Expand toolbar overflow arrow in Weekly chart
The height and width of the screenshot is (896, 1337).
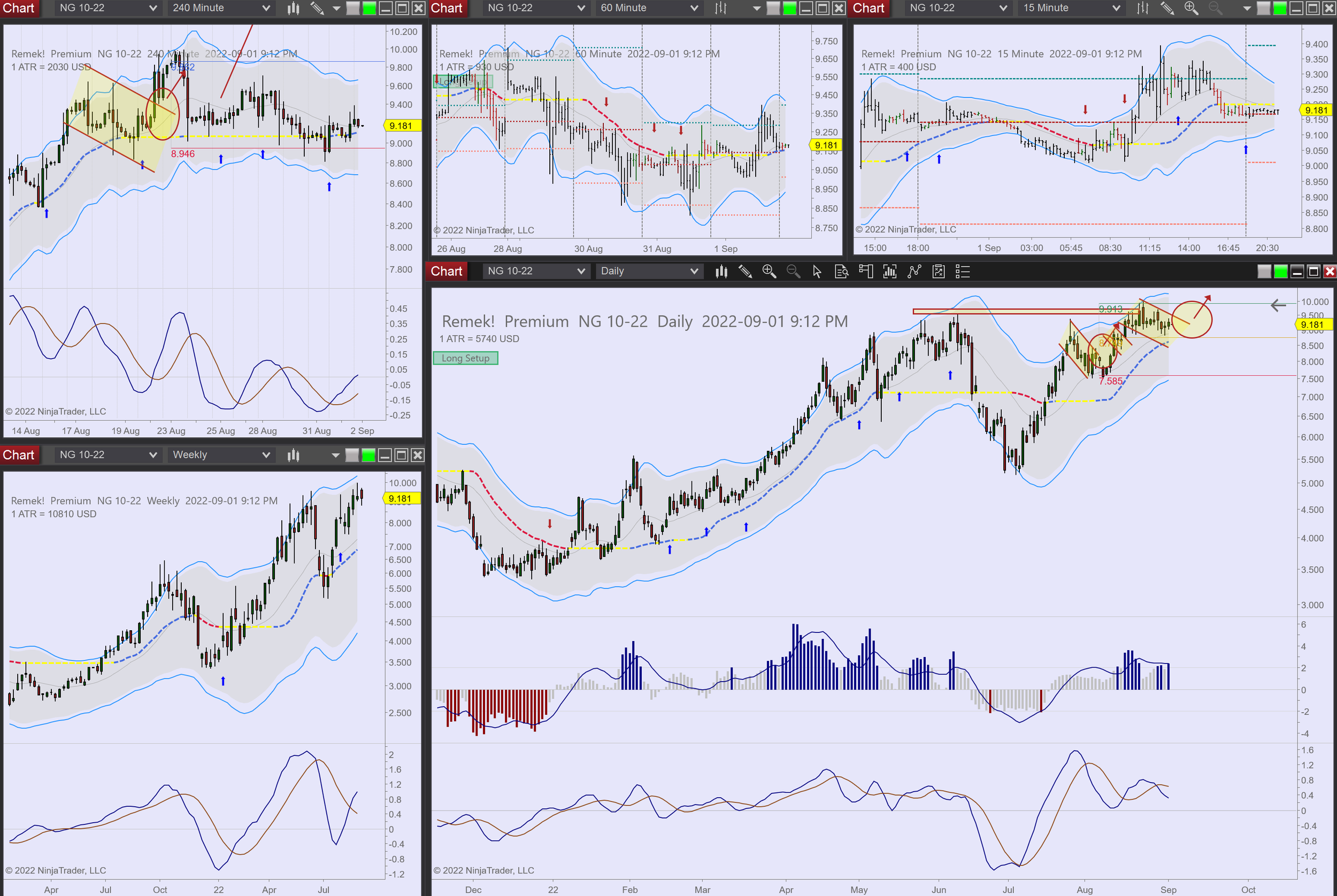pyautogui.click(x=335, y=455)
